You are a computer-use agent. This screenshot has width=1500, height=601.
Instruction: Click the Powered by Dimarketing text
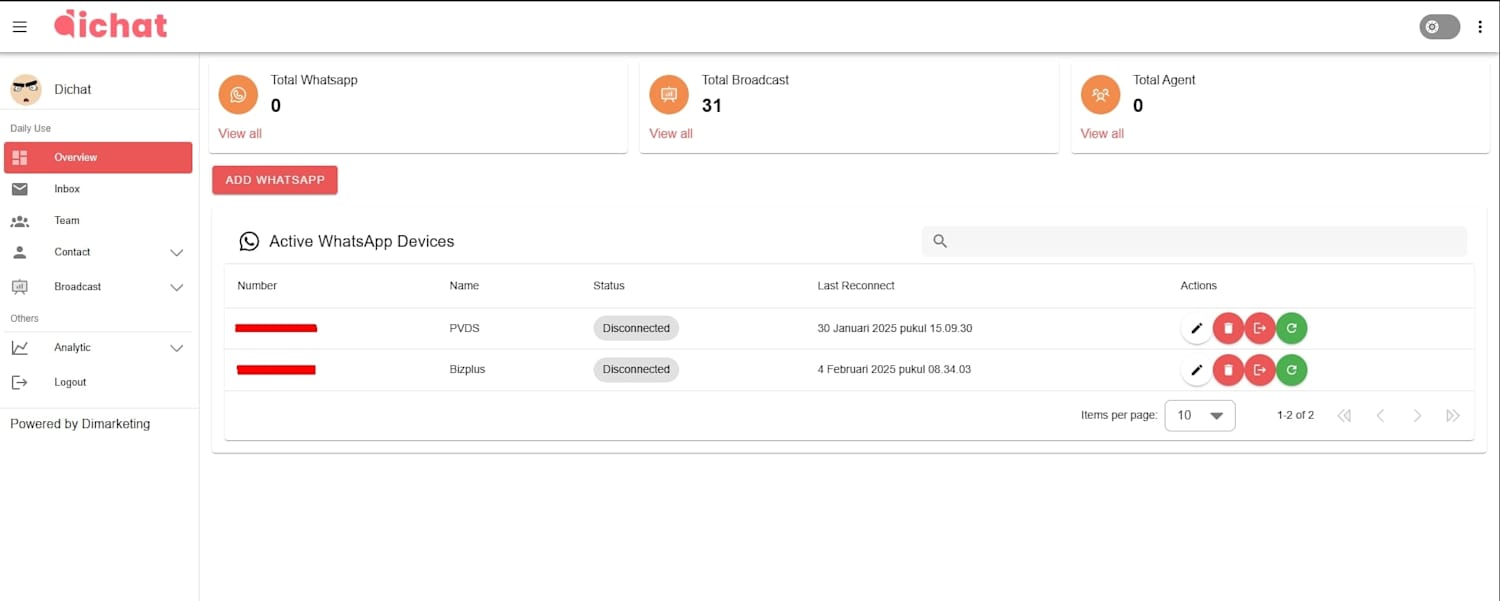click(x=80, y=424)
